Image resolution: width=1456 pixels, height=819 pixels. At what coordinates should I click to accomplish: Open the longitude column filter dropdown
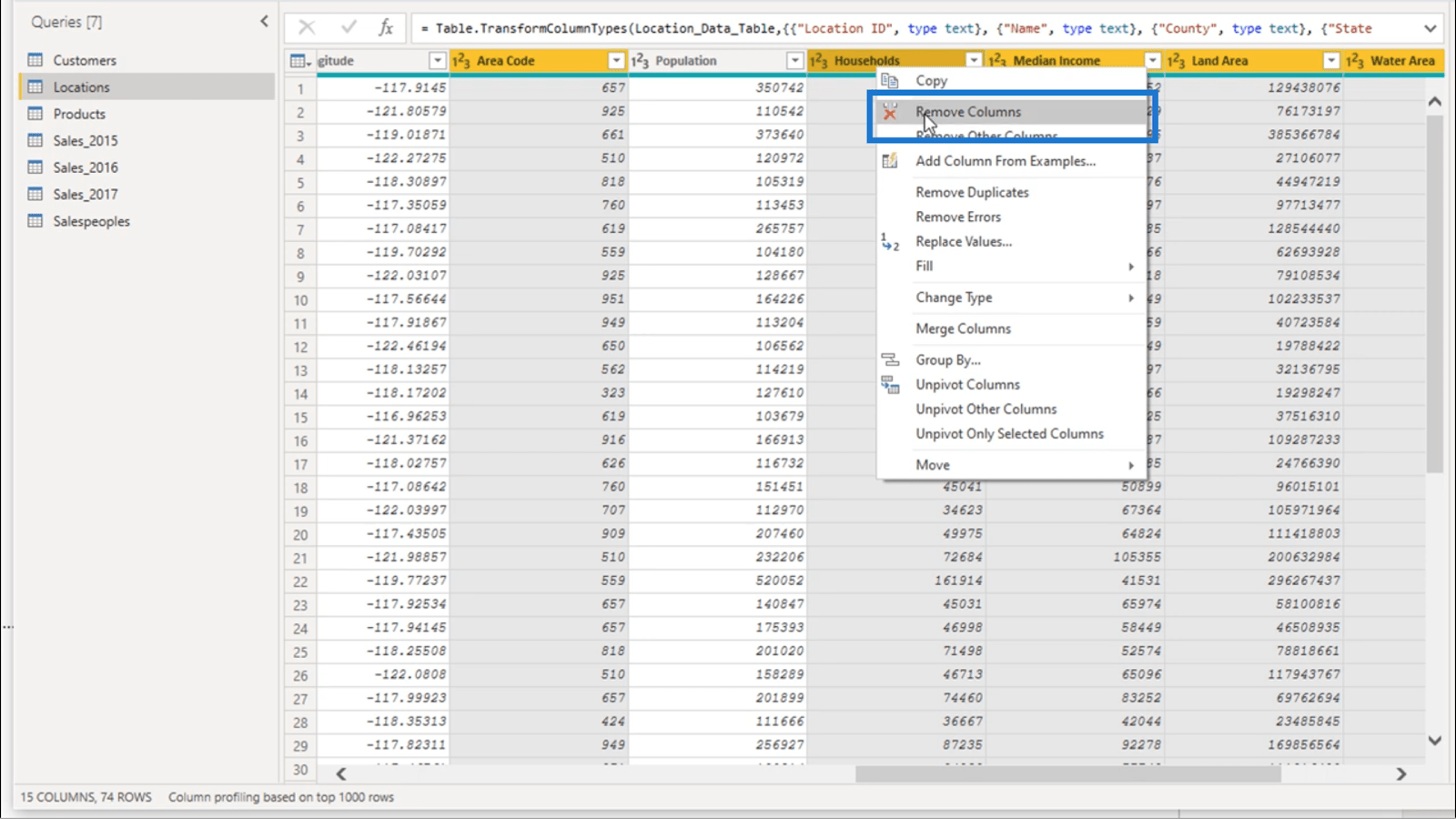coord(437,61)
